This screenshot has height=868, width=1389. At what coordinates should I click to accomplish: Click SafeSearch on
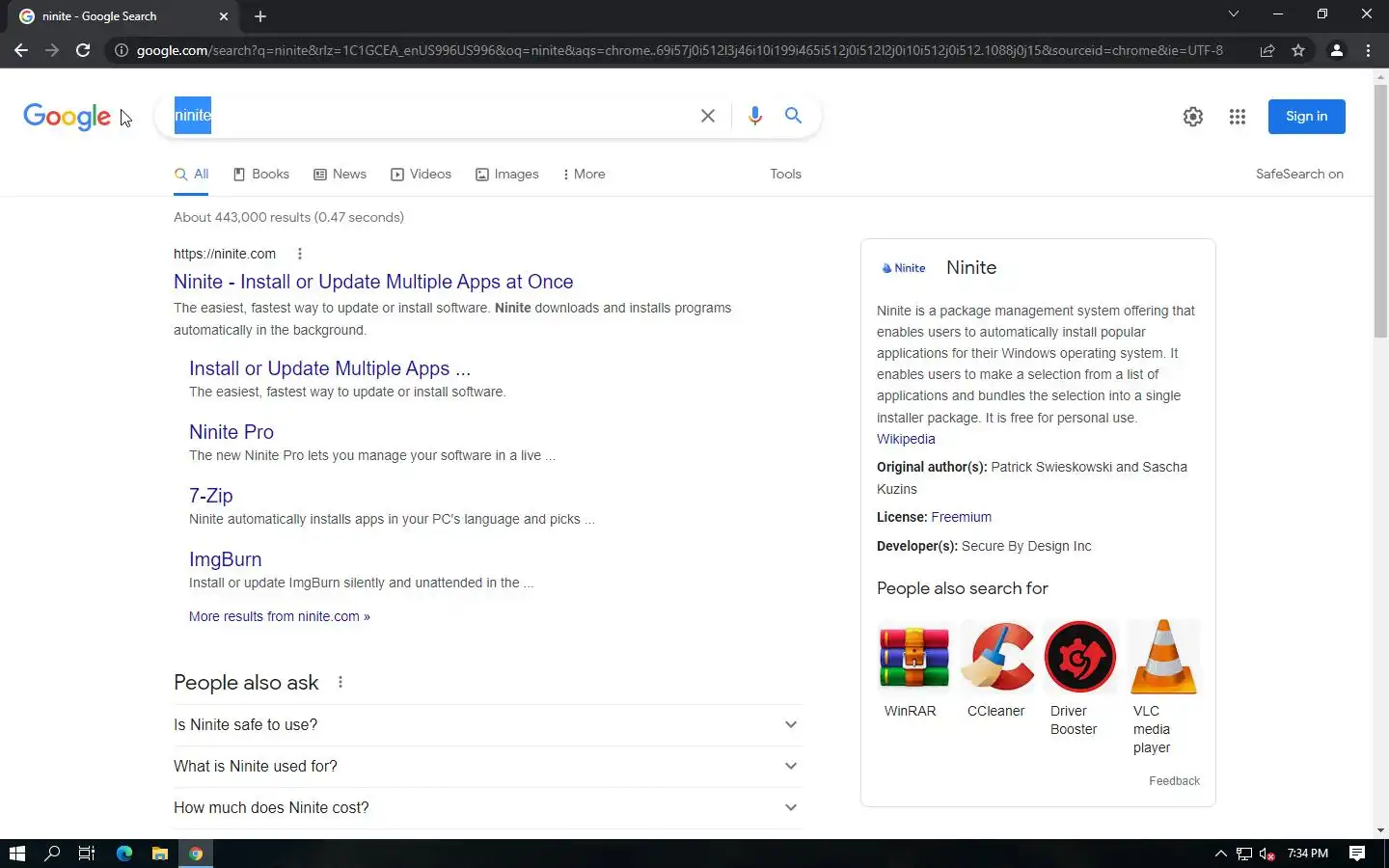(x=1299, y=175)
